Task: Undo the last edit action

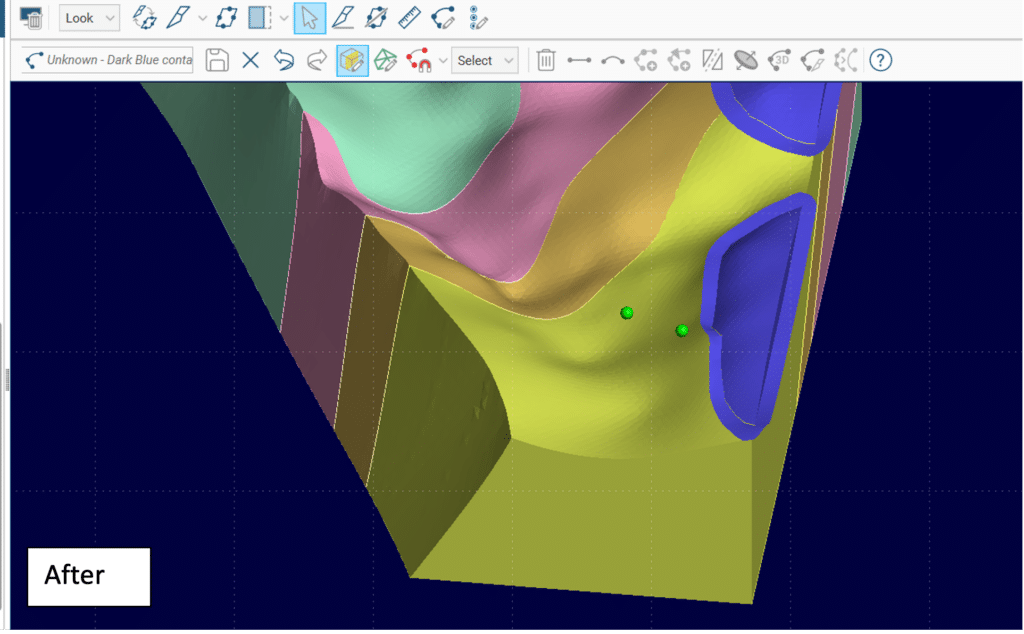Action: coord(284,60)
